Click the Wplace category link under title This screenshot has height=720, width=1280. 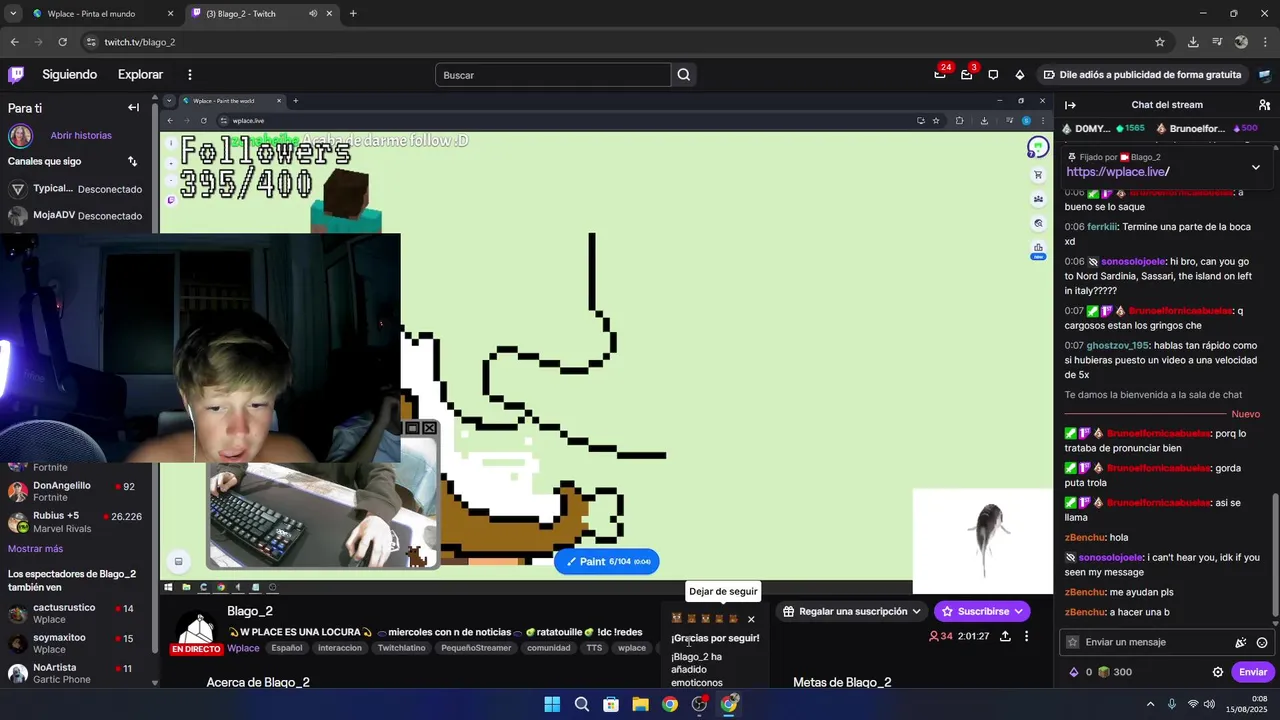[x=243, y=648]
